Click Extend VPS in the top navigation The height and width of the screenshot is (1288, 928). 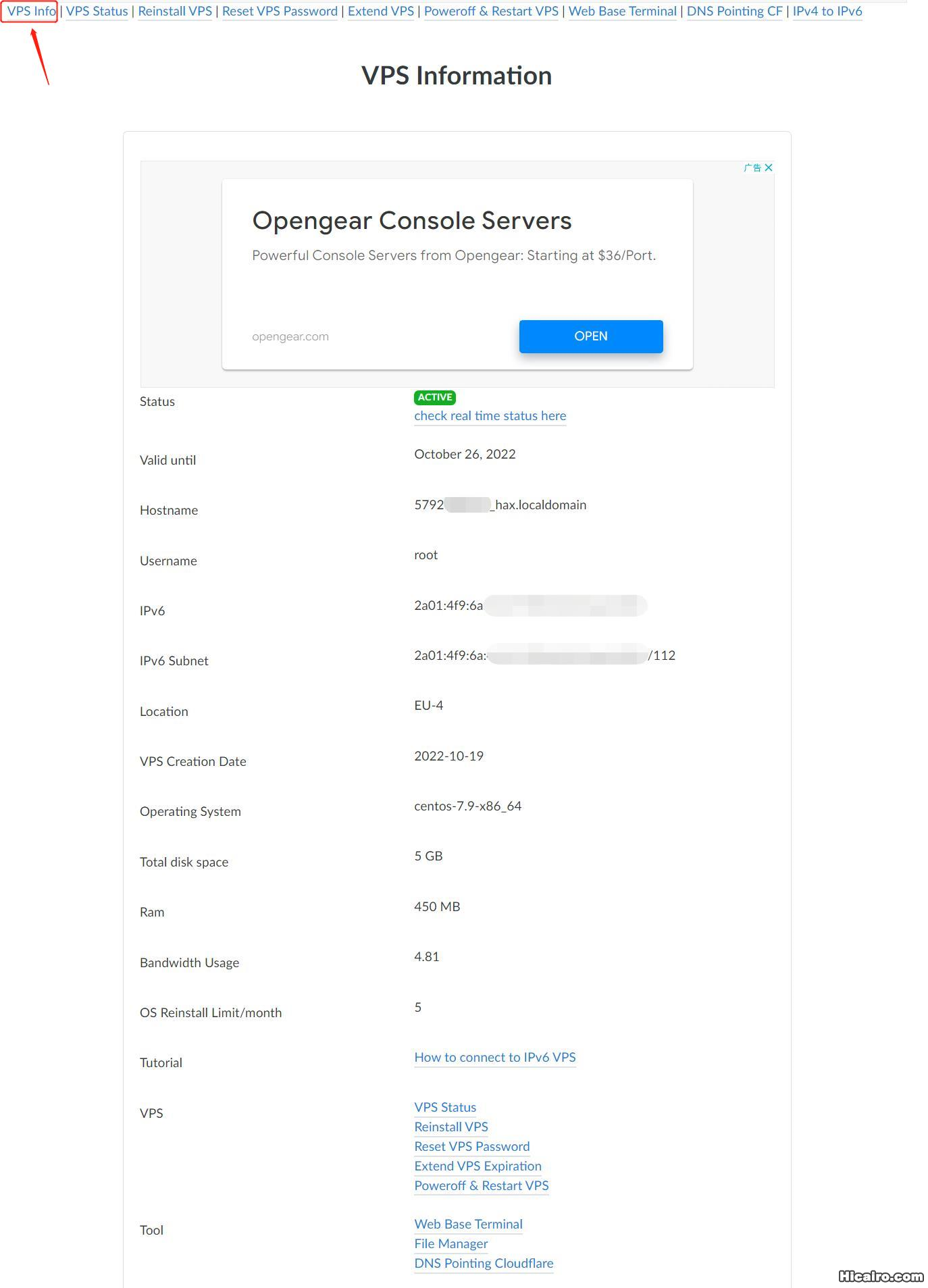(380, 11)
